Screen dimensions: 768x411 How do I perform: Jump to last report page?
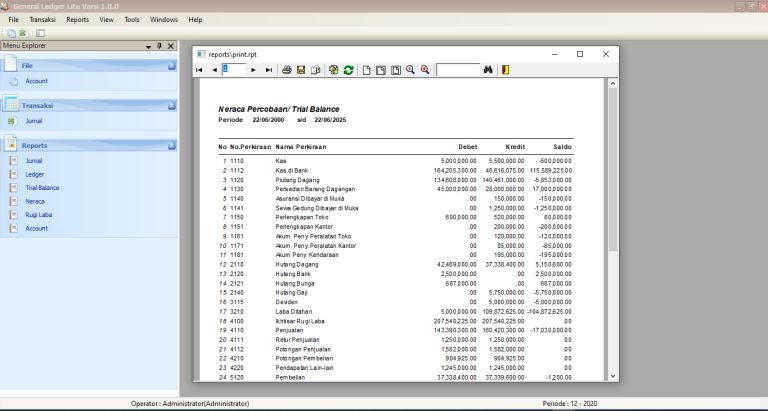click(268, 70)
